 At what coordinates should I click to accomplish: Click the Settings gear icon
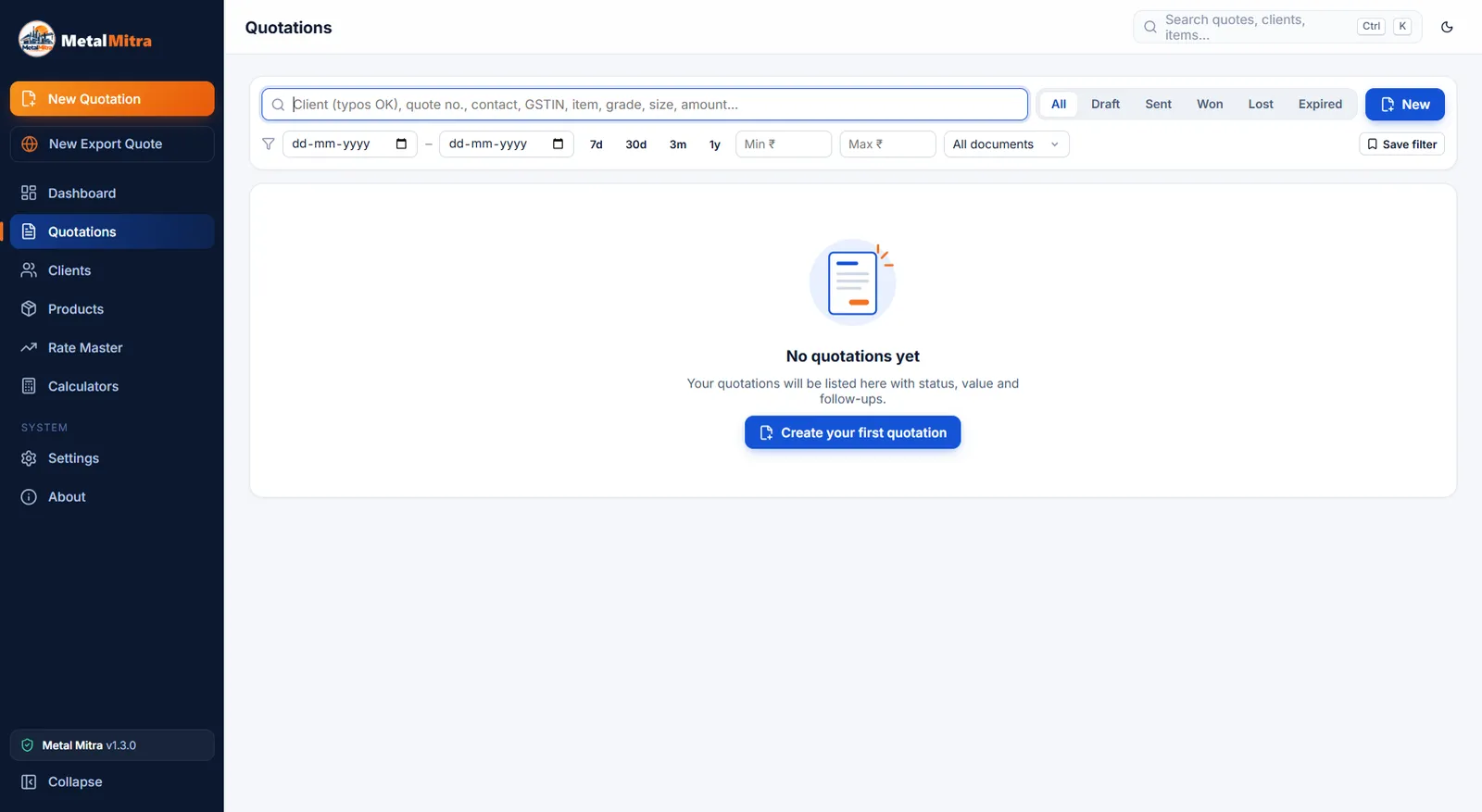[x=29, y=458]
